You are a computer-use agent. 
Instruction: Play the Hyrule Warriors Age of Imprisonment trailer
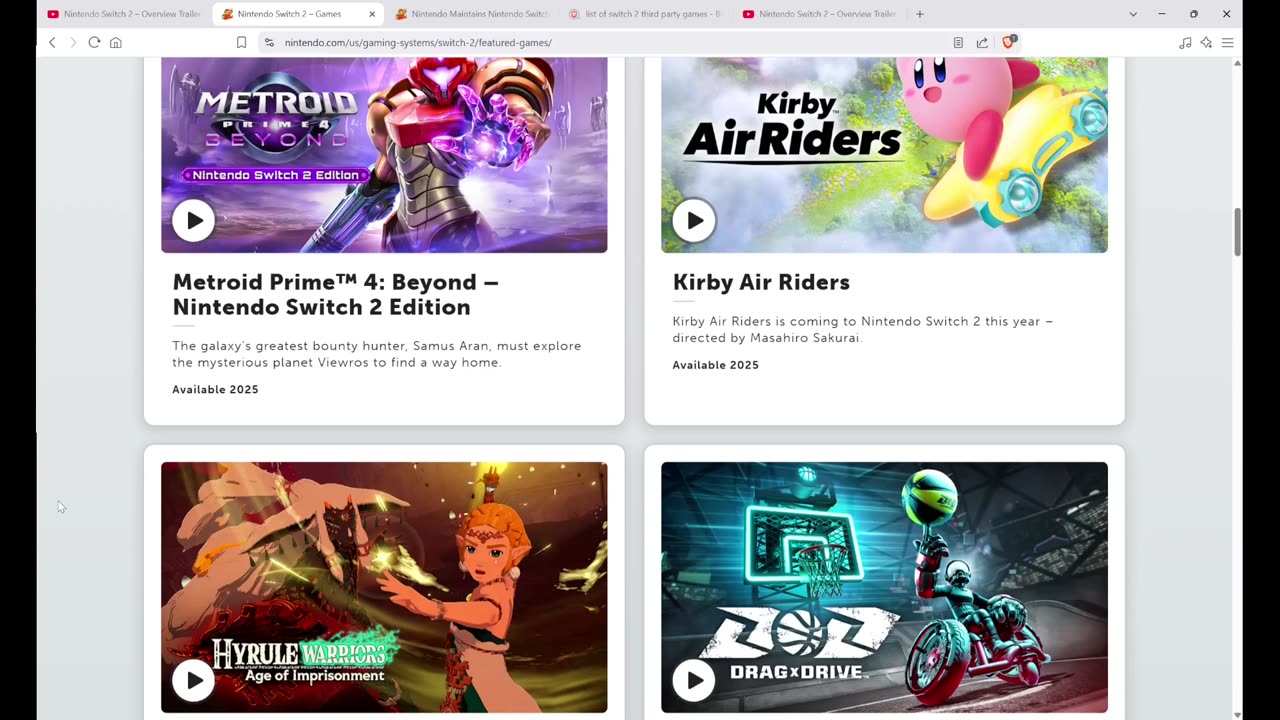[x=193, y=680]
